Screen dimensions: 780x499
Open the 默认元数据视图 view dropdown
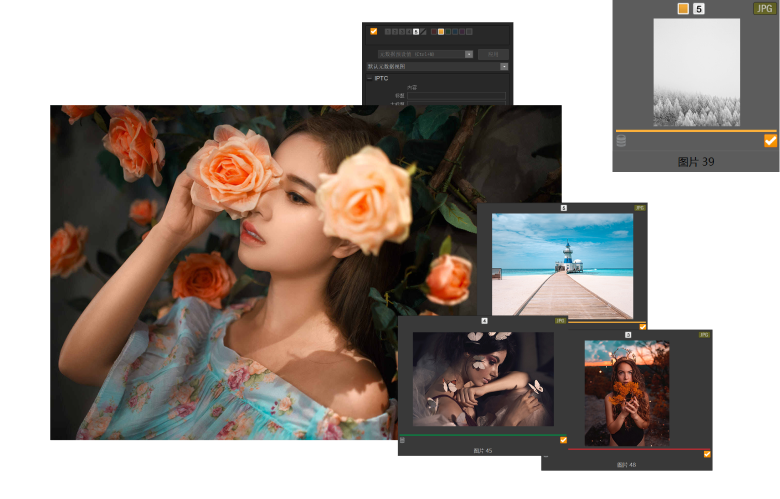tap(502, 67)
